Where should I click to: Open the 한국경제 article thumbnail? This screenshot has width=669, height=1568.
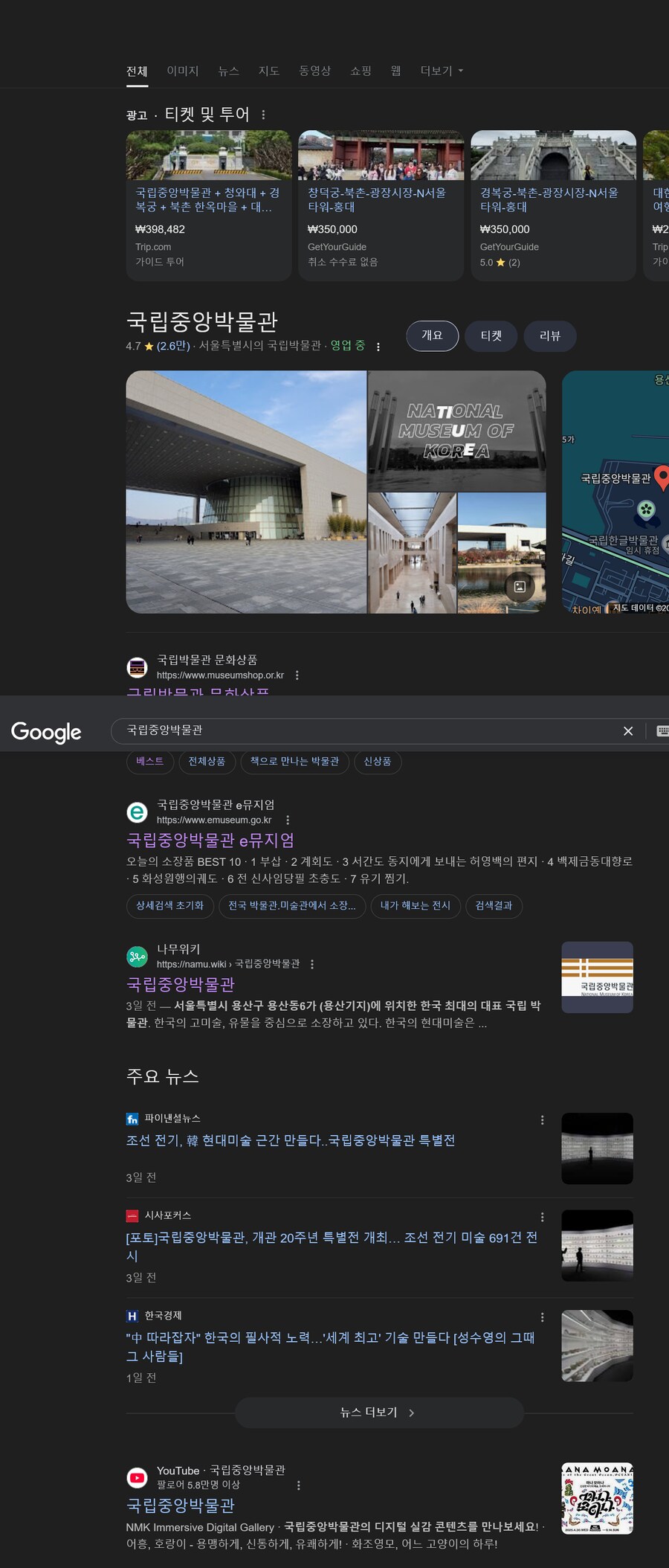tap(597, 1346)
